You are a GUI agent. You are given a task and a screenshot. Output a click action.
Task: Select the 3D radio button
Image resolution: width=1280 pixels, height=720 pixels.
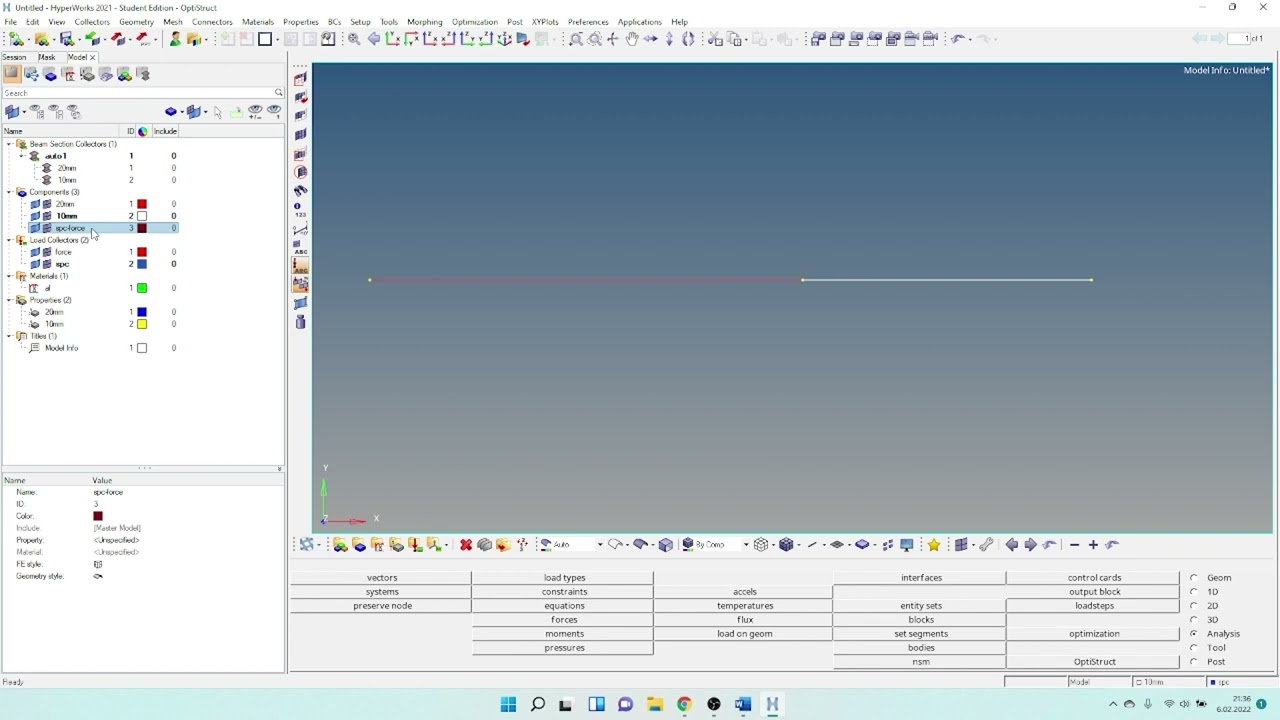(x=1193, y=620)
